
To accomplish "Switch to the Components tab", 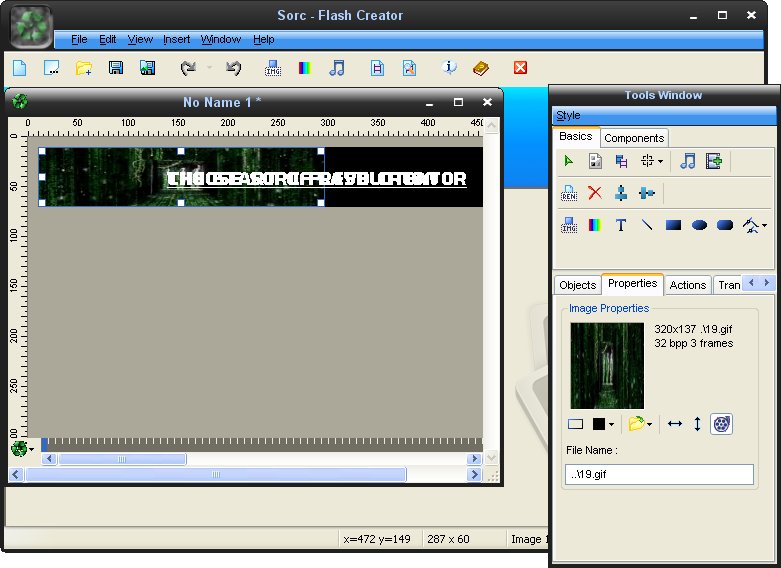I will pos(634,138).
